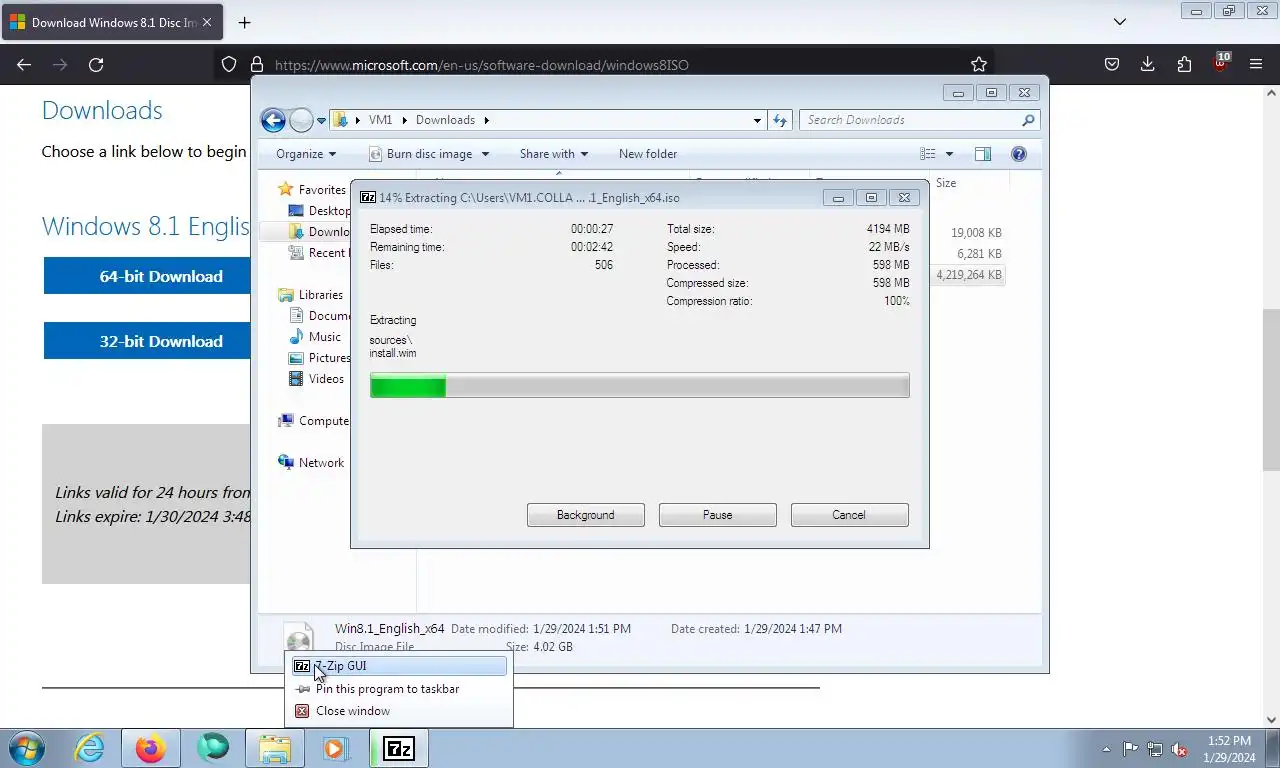Open address bar history dropdown in Explorer

click(757, 120)
